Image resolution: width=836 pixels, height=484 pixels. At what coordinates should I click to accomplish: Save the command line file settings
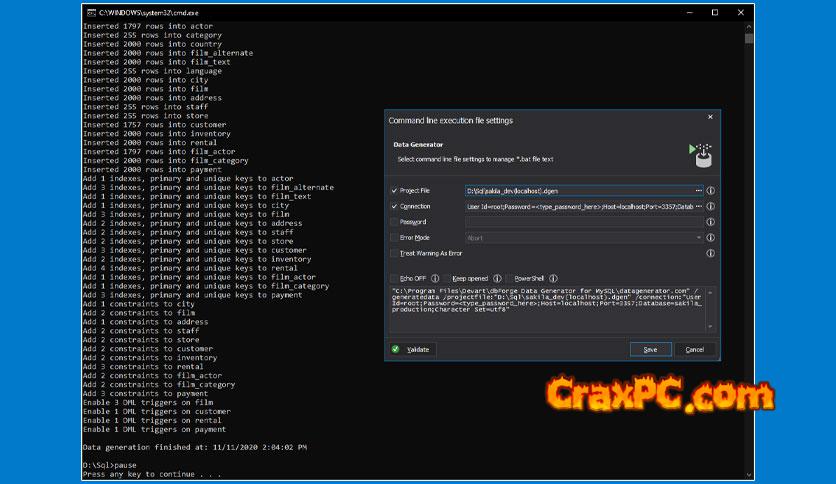coord(650,349)
